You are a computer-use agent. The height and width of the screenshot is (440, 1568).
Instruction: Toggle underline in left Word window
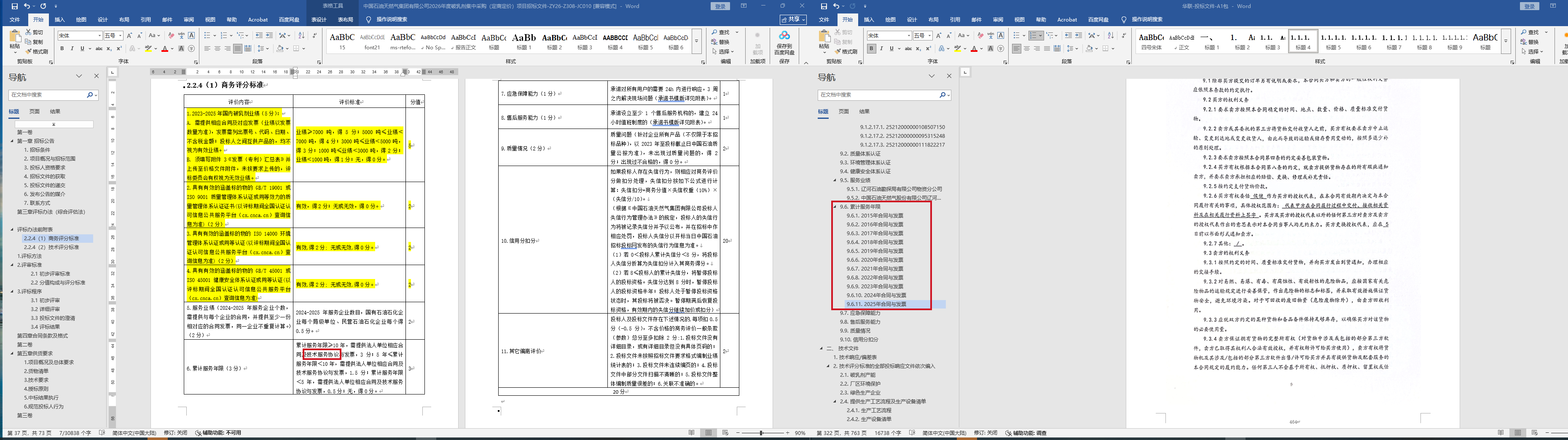pyautogui.click(x=82, y=49)
